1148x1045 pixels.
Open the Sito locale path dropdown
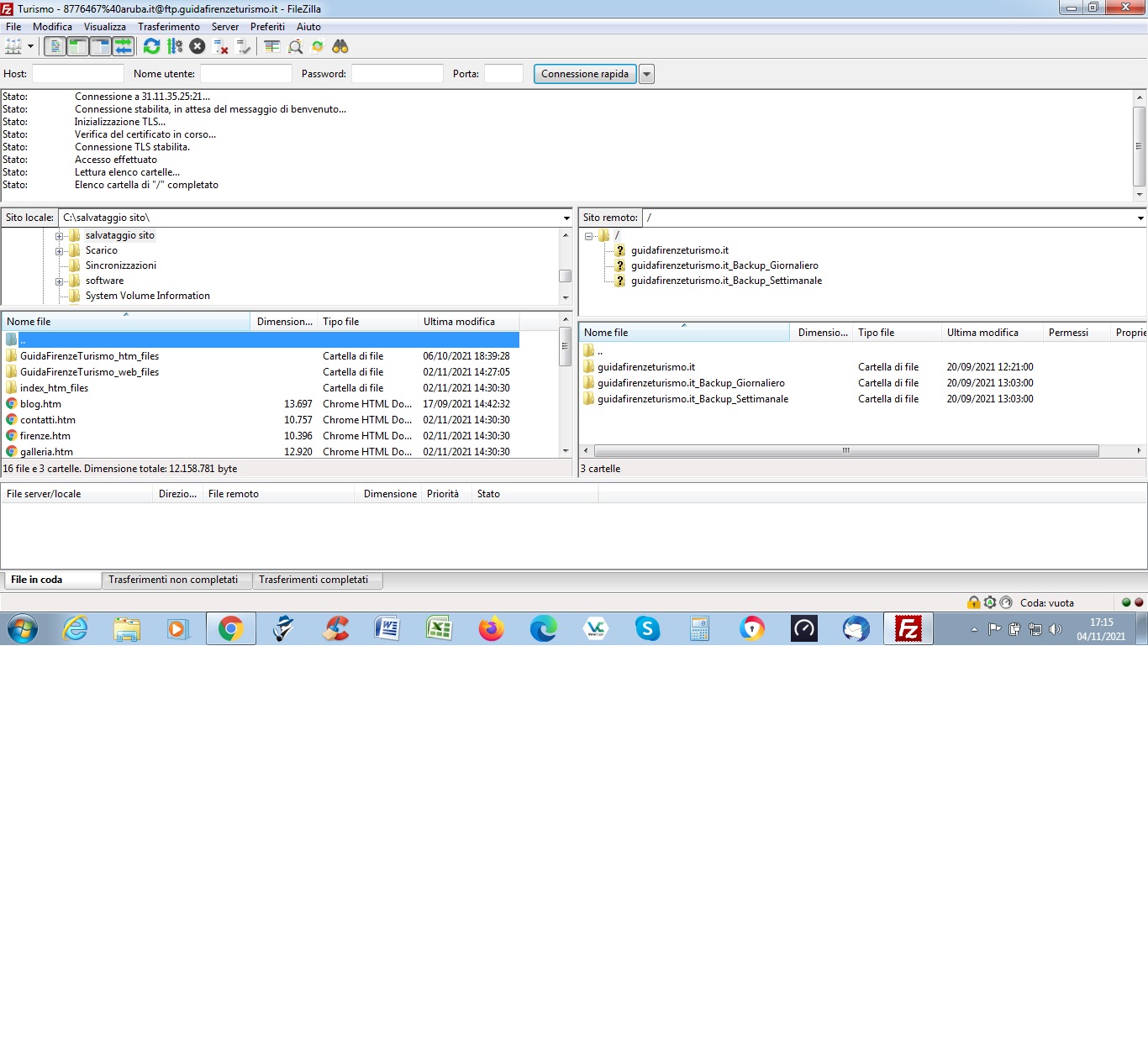[566, 218]
